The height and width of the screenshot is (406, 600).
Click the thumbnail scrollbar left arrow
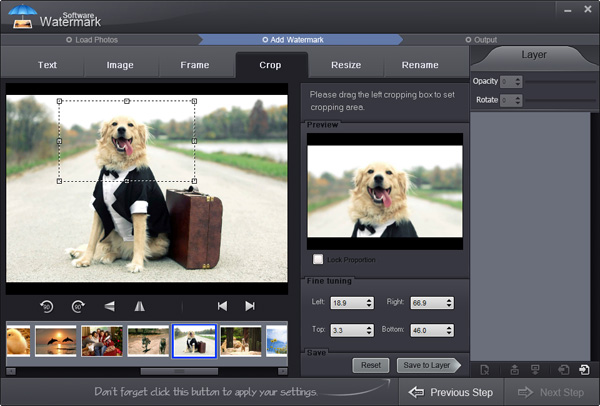pos(11,371)
